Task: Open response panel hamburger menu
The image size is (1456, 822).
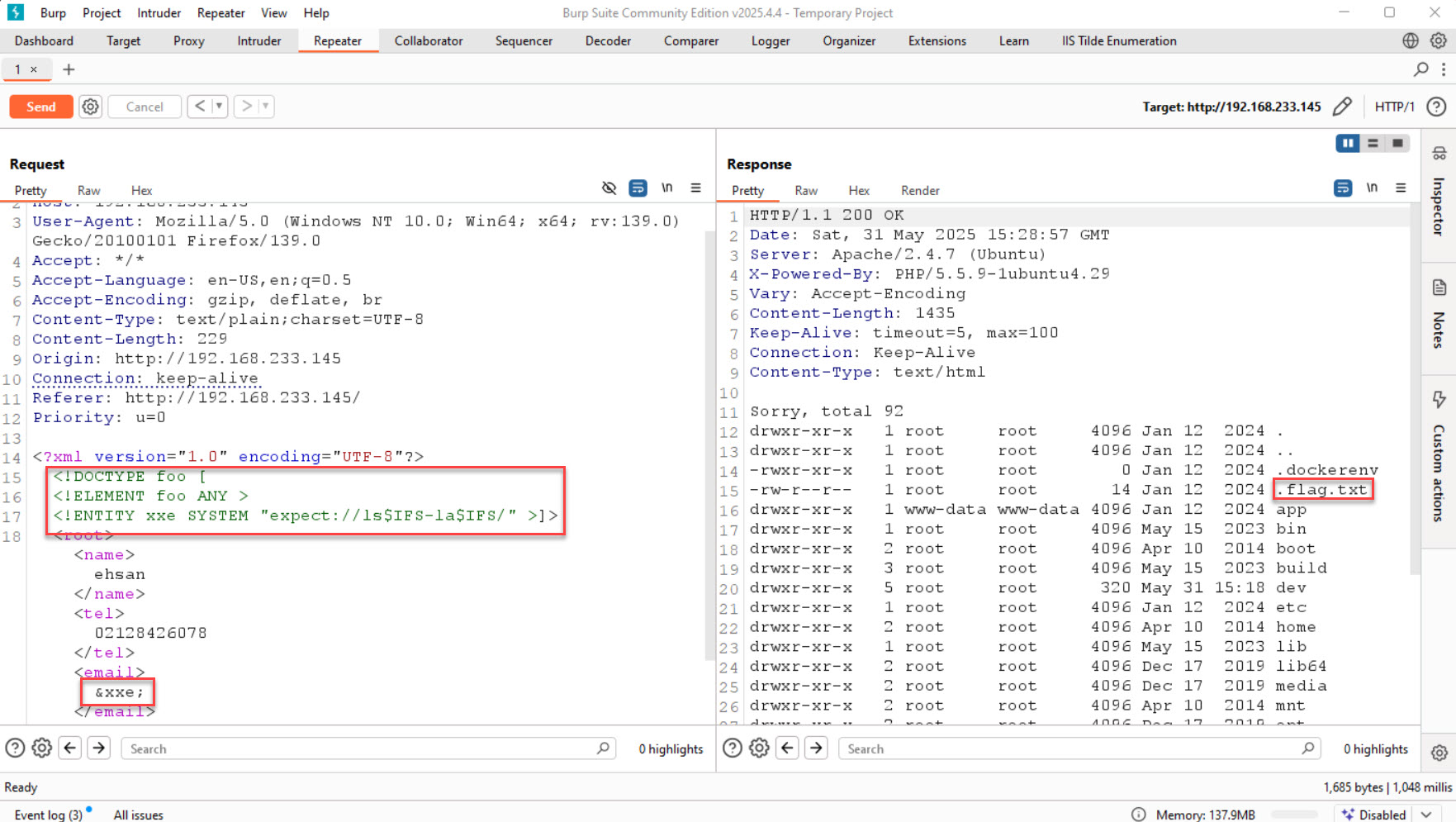Action: click(x=1401, y=188)
